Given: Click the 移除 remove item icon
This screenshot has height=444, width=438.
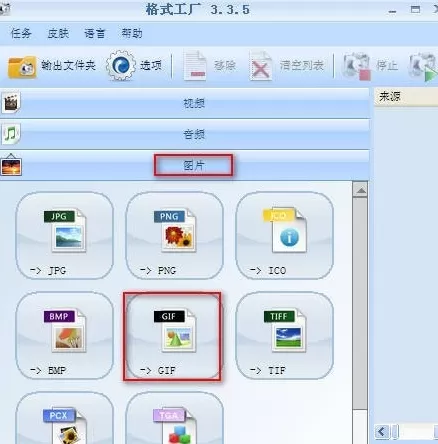Looking at the screenshot, I should tap(195, 66).
